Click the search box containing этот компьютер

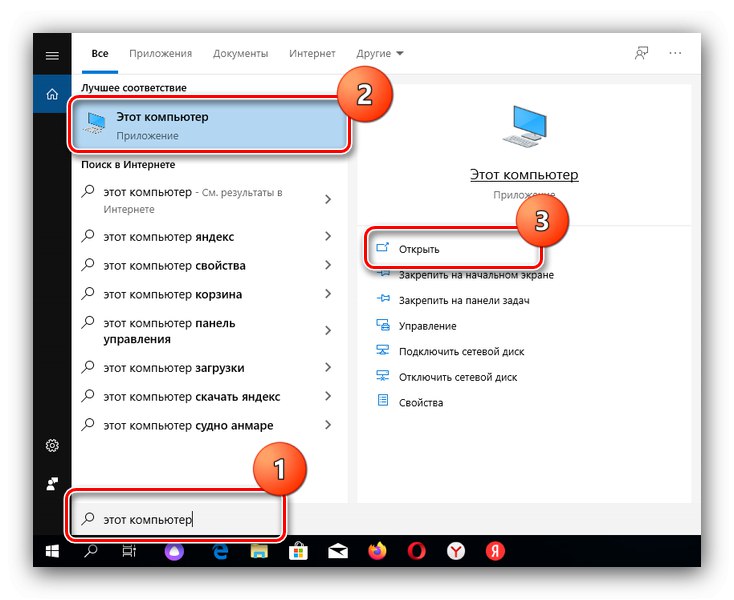(176, 519)
